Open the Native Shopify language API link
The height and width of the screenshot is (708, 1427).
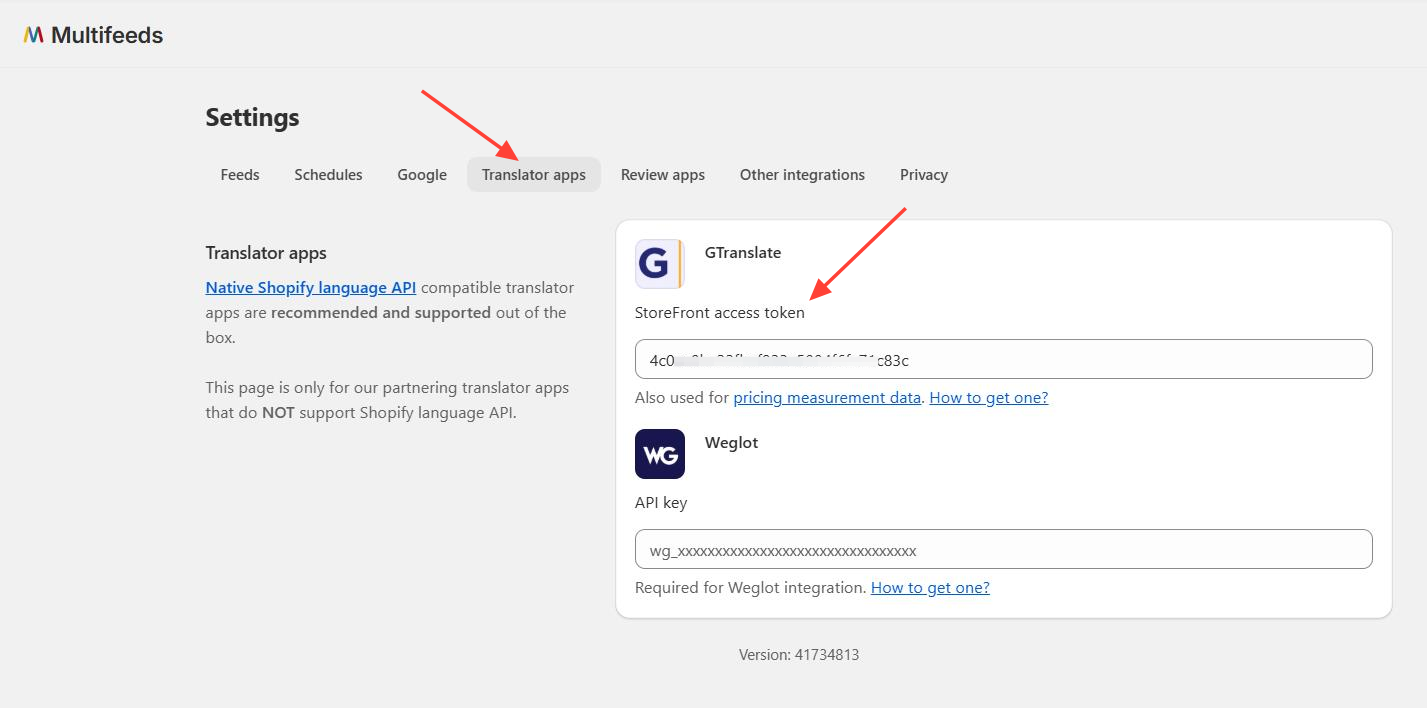tap(311, 287)
